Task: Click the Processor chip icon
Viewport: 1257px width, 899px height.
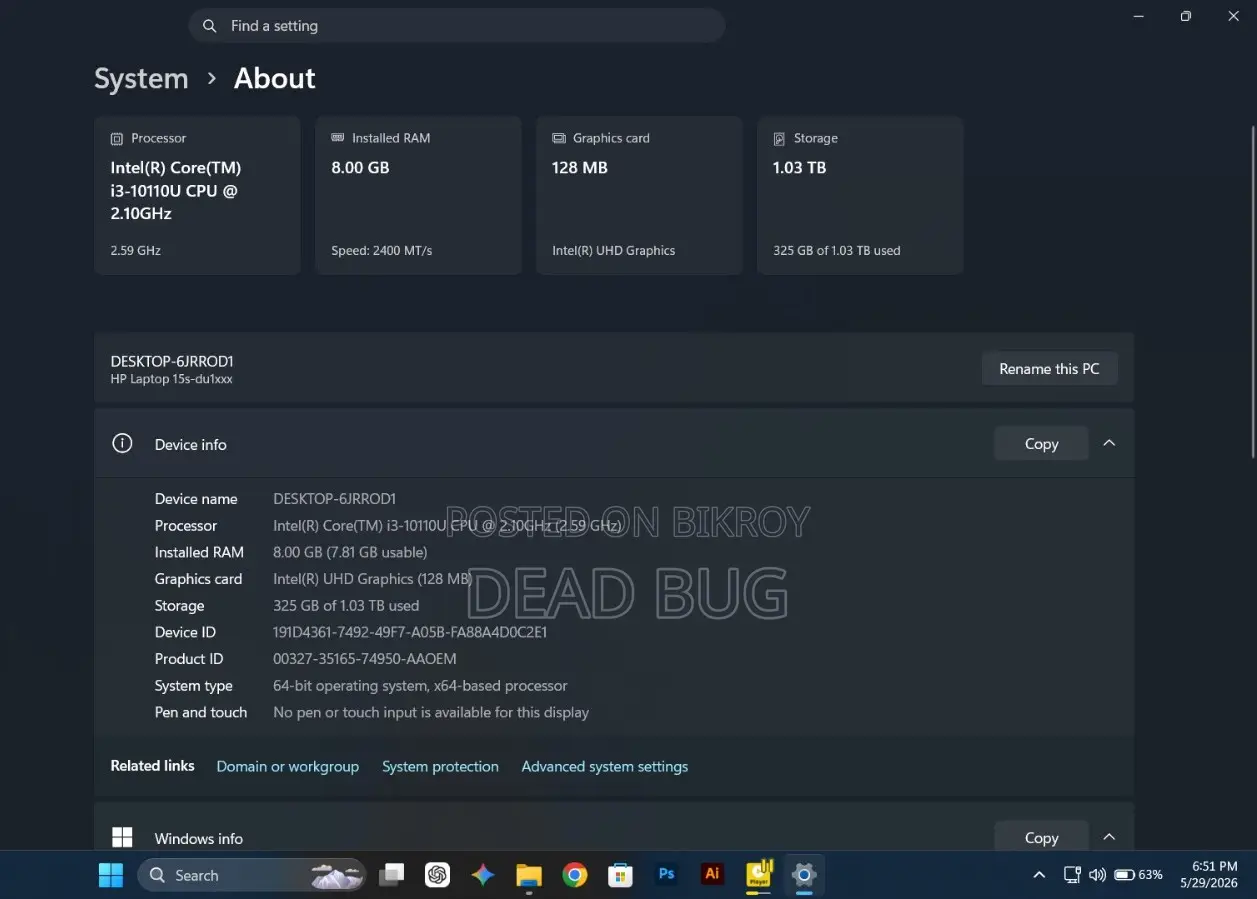Action: pyautogui.click(x=117, y=138)
